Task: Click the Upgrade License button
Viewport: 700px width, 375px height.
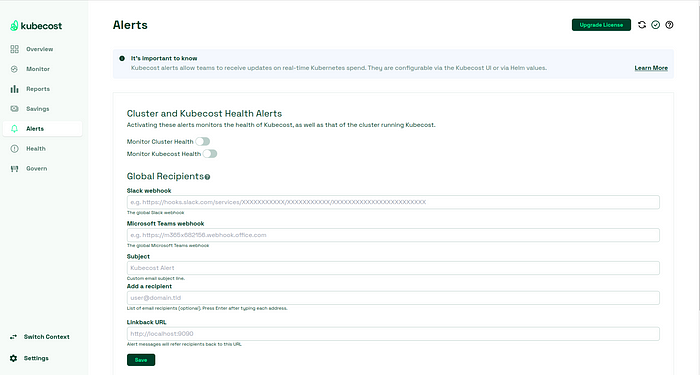Action: click(601, 25)
